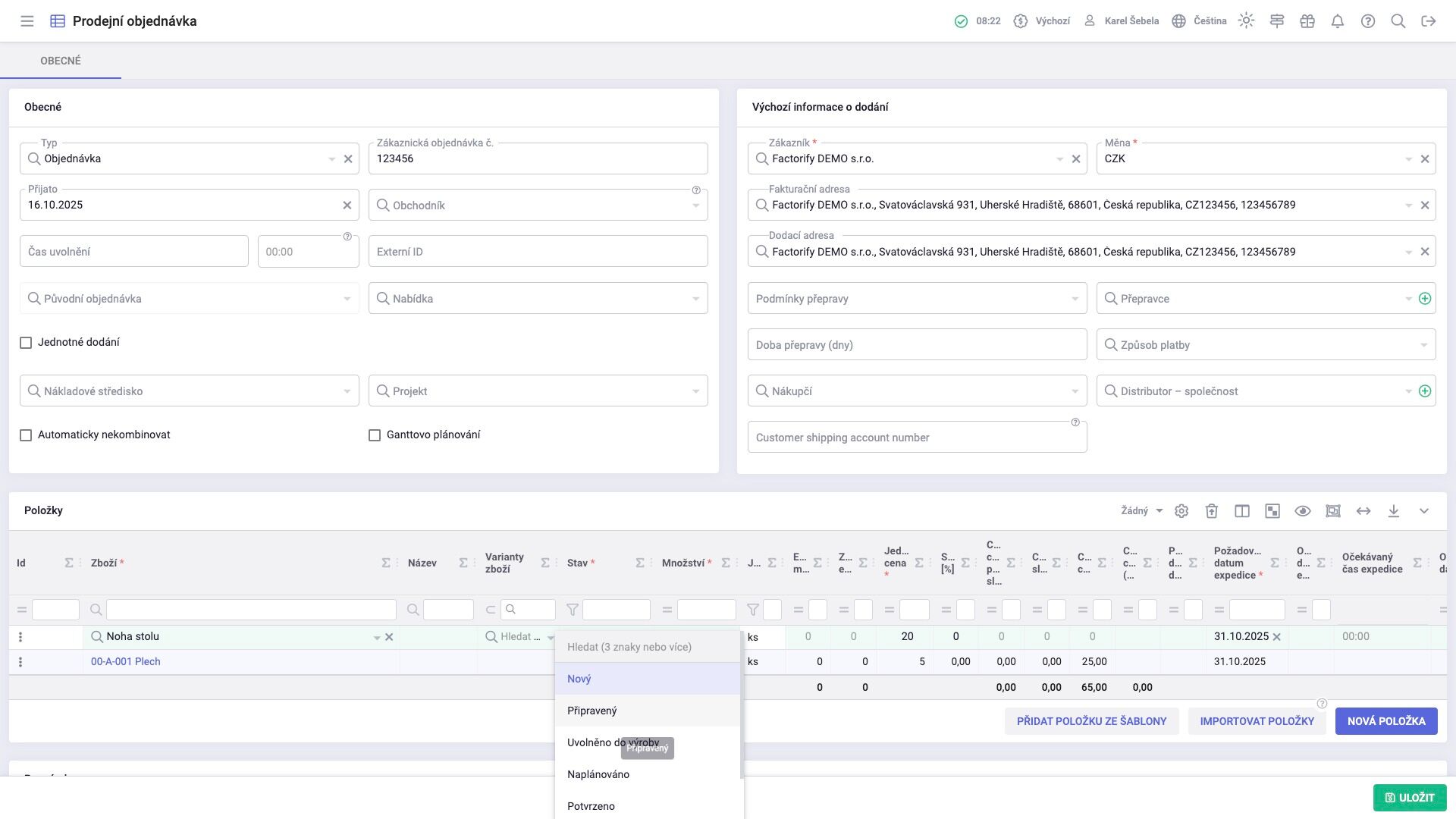The image size is (1456, 819).
Task: Expand the Způsob platby dropdown
Action: [1423, 346]
